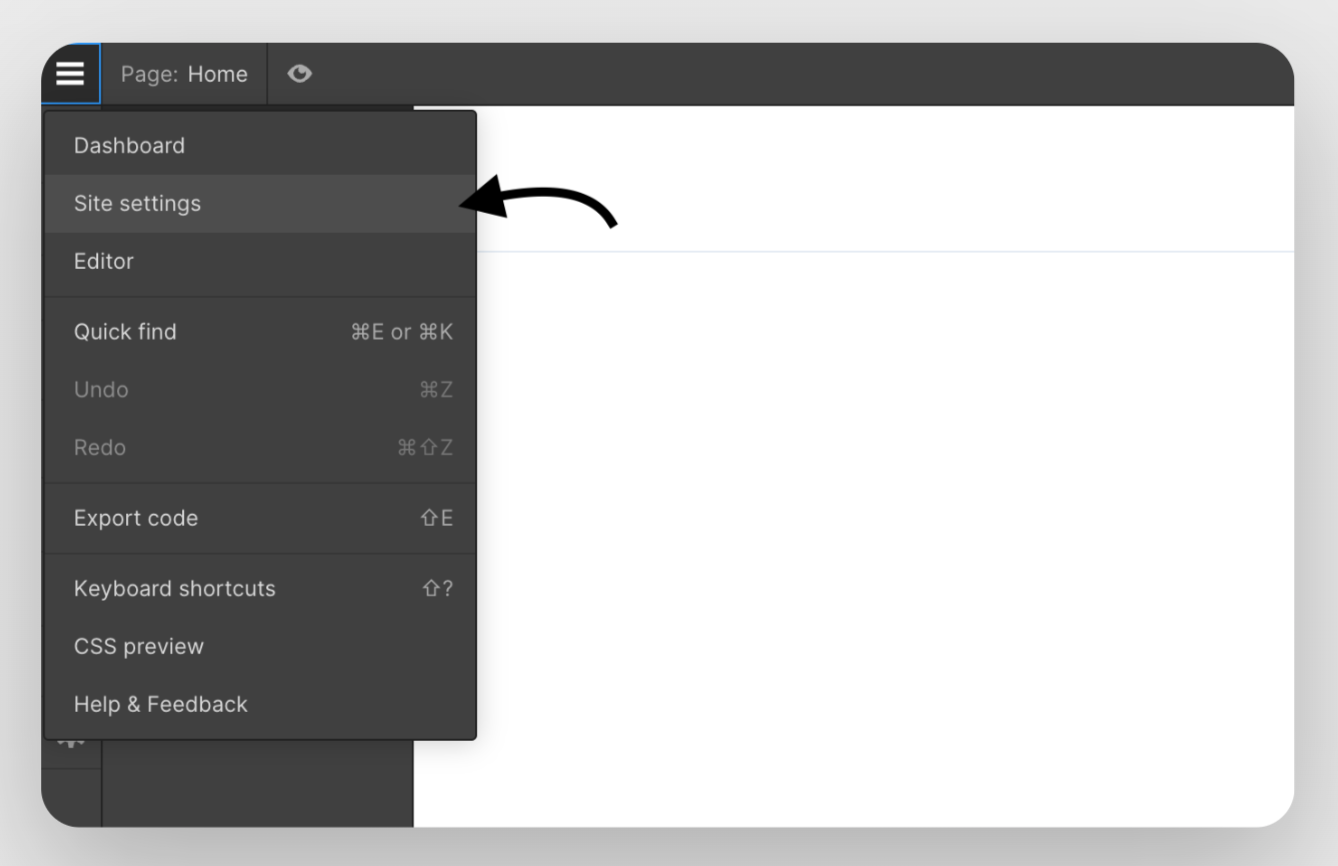The width and height of the screenshot is (1338, 866).
Task: Open Site settings from the menu
Action: [260, 204]
